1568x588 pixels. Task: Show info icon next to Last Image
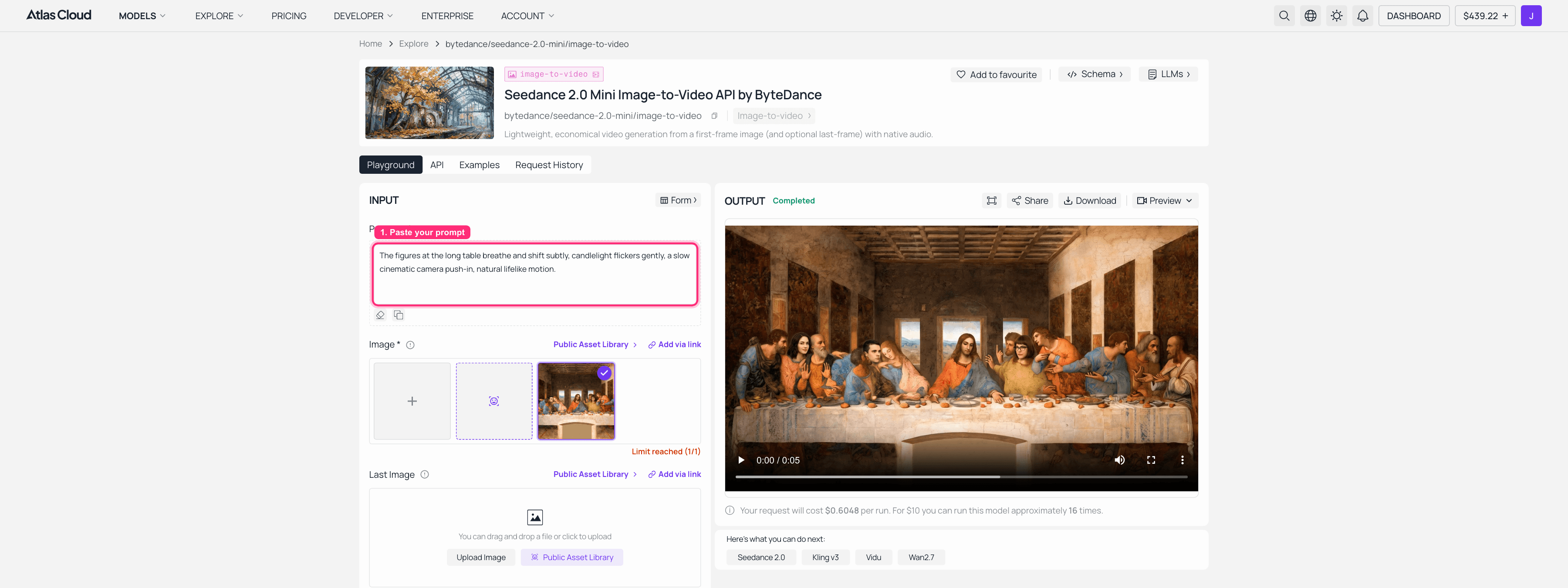coord(425,475)
